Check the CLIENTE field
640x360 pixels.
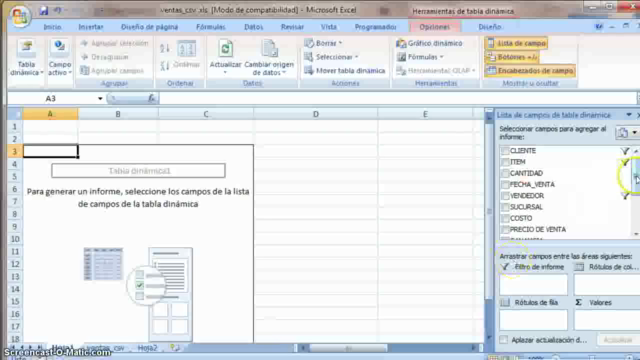tap(505, 151)
